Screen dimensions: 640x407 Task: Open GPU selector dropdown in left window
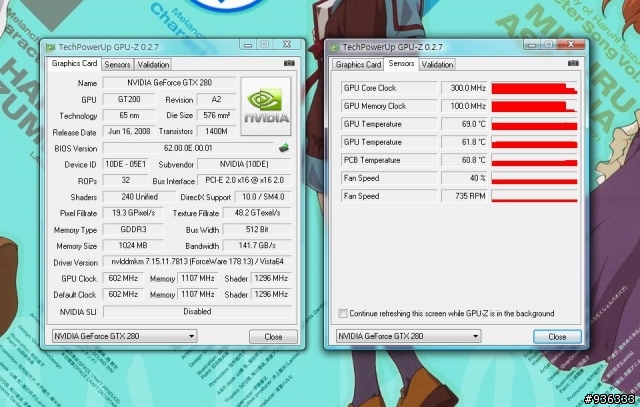tap(124, 336)
